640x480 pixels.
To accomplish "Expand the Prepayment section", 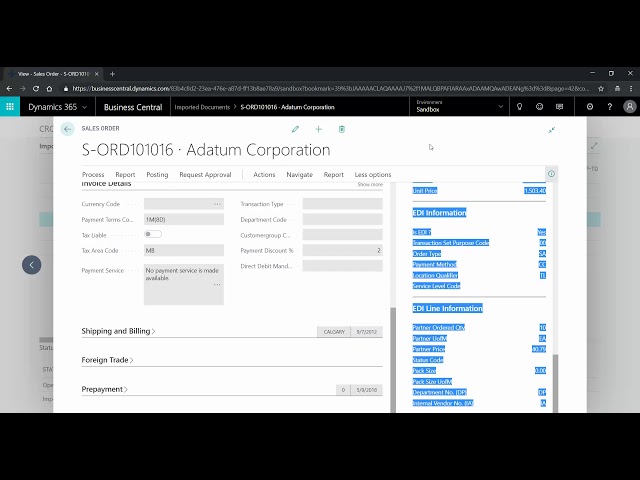I will click(104, 389).
